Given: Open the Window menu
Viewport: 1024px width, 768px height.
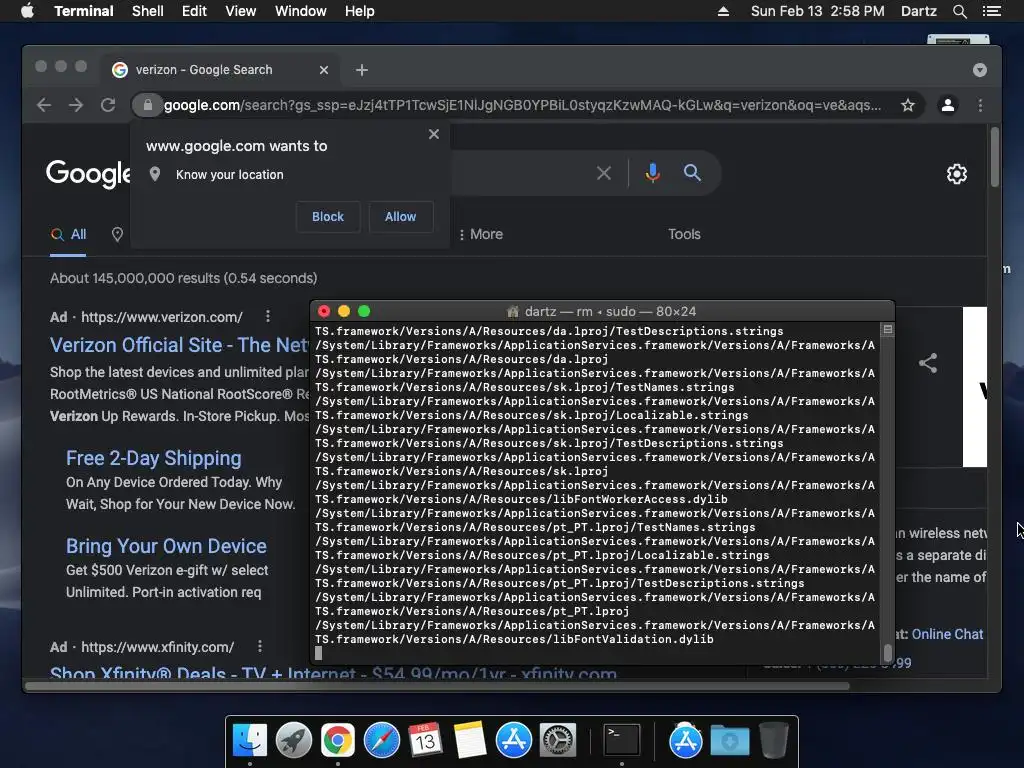Looking at the screenshot, I should click(300, 11).
